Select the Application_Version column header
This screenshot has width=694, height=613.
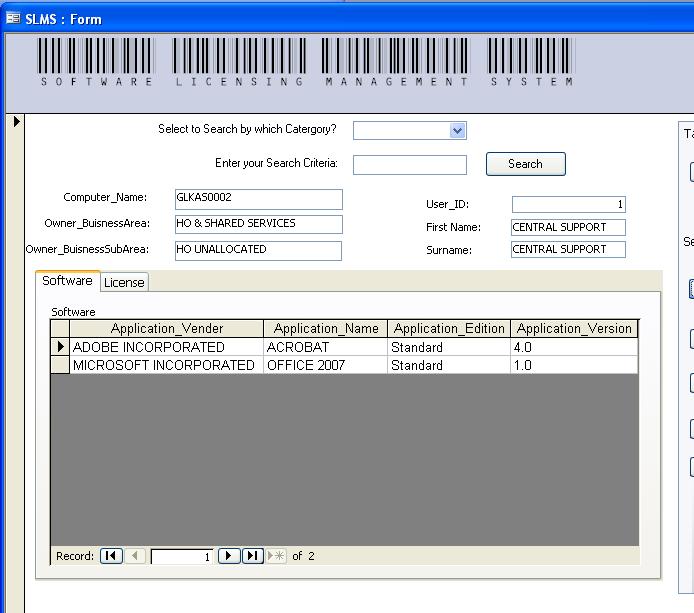click(x=574, y=328)
